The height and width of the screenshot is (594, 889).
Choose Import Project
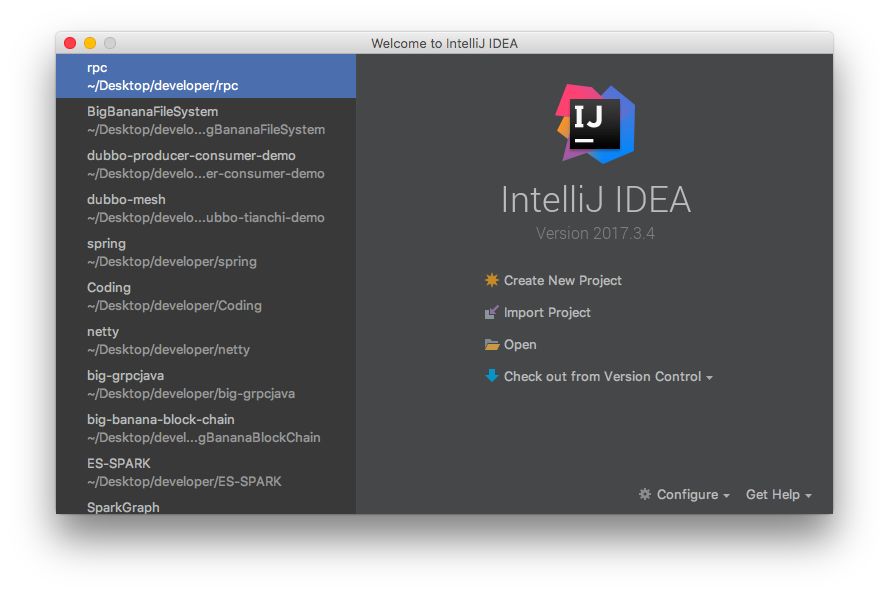[x=547, y=312]
